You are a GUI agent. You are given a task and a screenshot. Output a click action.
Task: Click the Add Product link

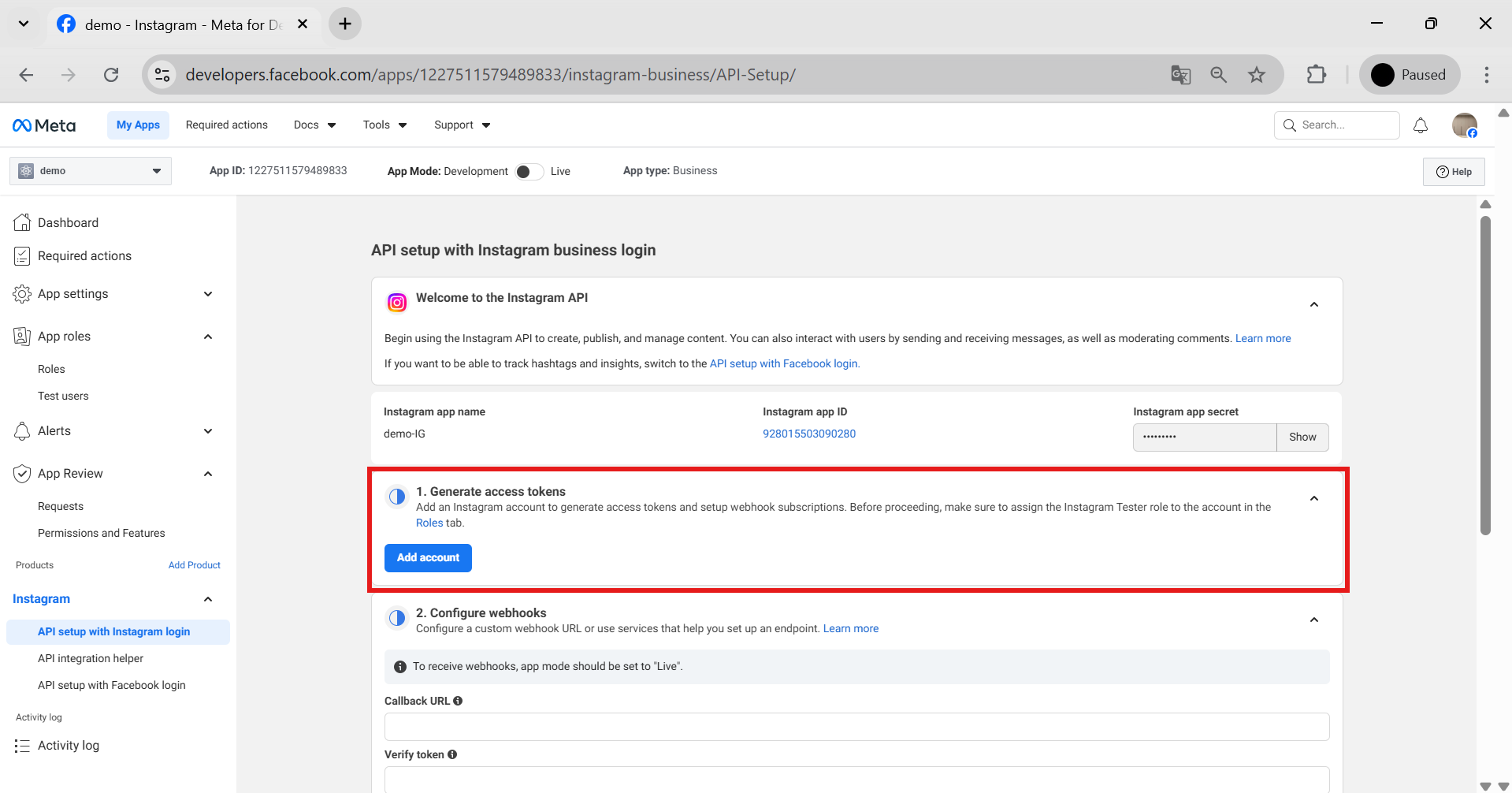point(195,565)
